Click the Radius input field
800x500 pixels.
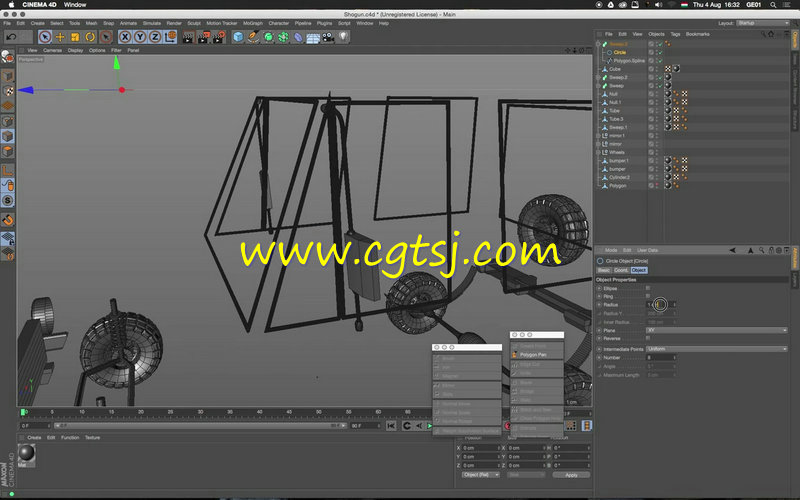[661, 305]
